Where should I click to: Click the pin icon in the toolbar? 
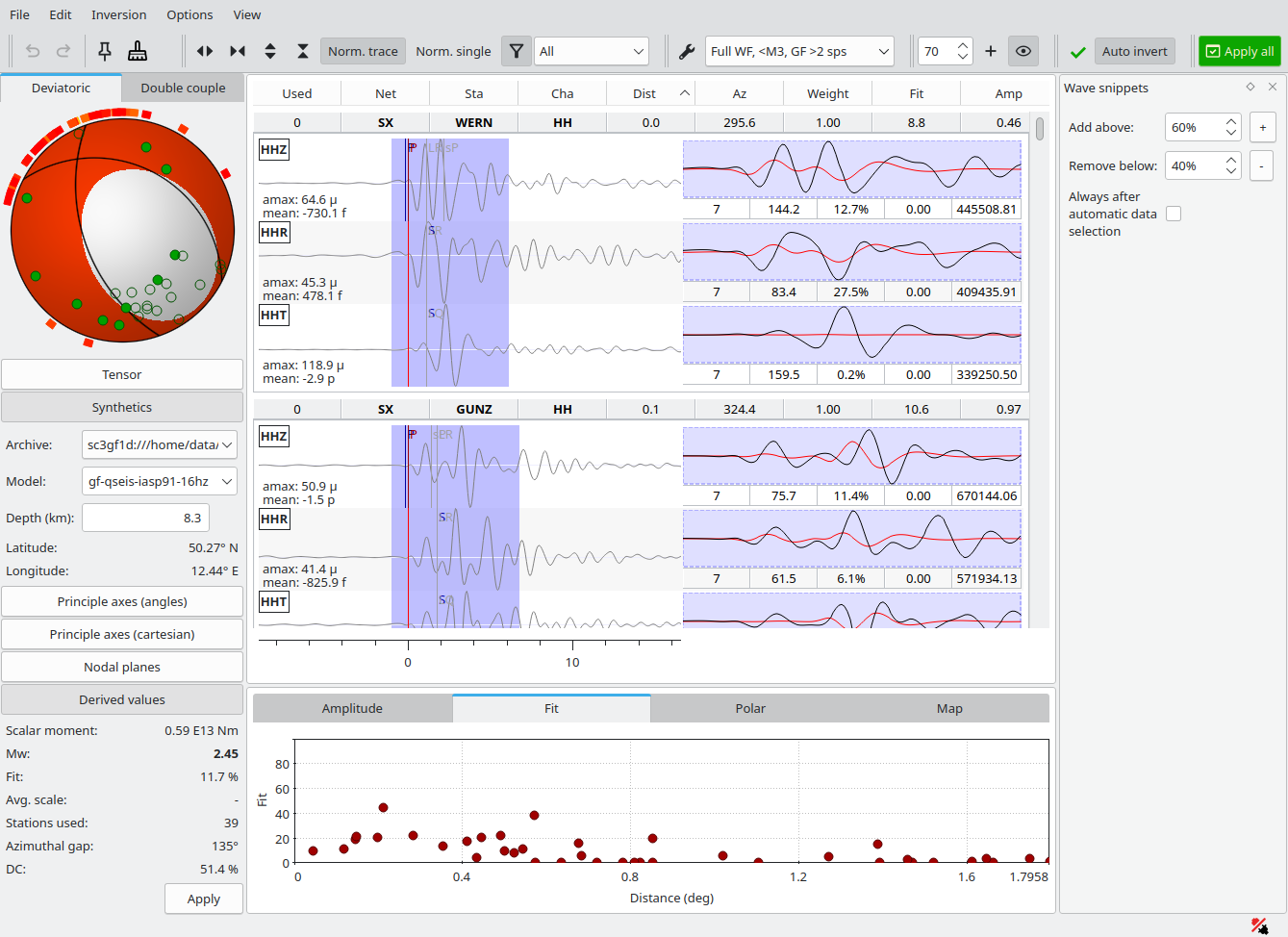tap(105, 51)
